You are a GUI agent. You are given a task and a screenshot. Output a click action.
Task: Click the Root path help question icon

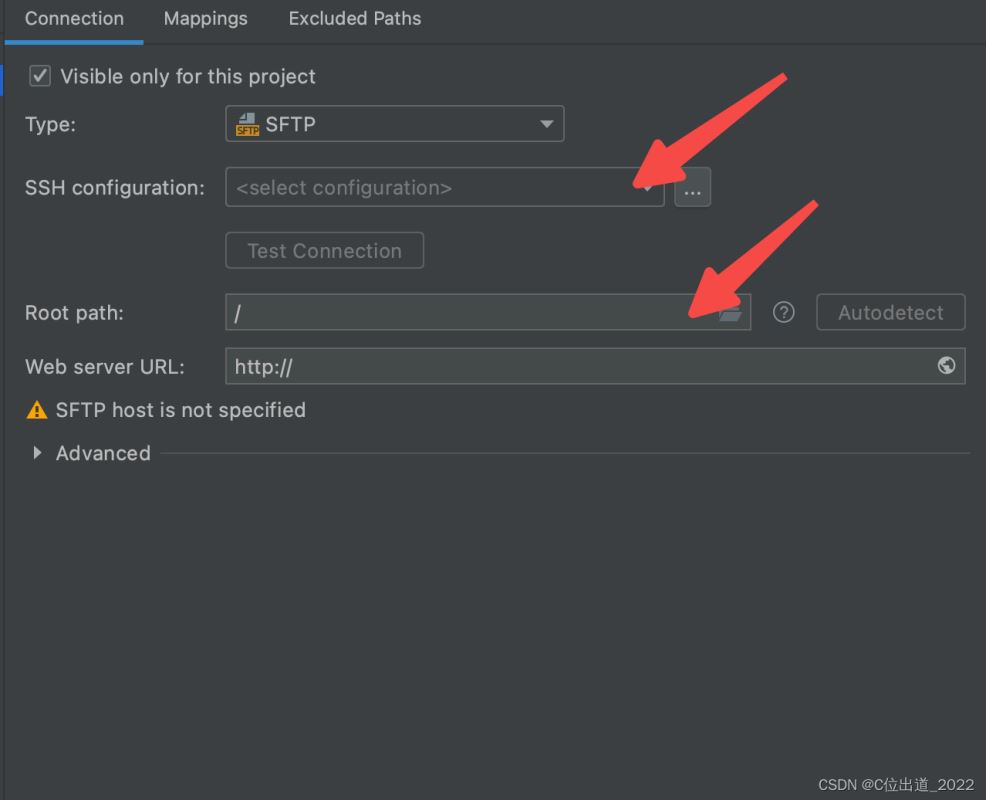pos(784,312)
